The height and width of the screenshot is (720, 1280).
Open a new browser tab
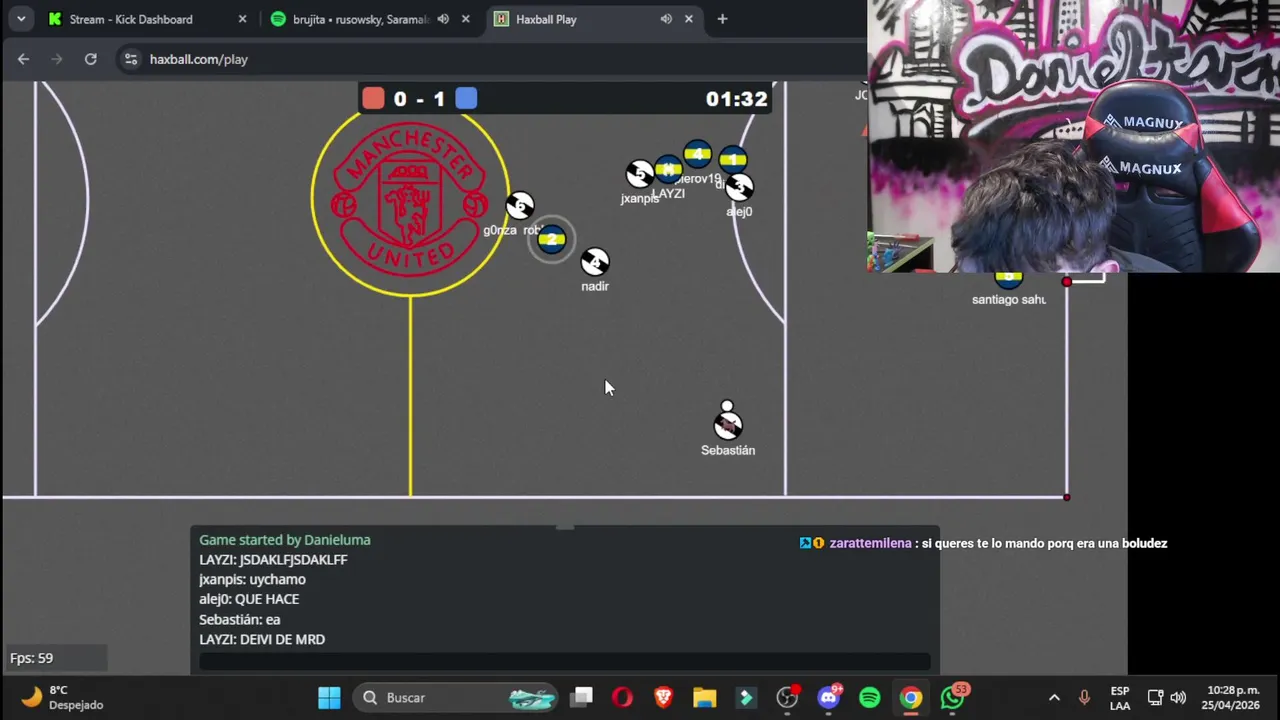722,19
